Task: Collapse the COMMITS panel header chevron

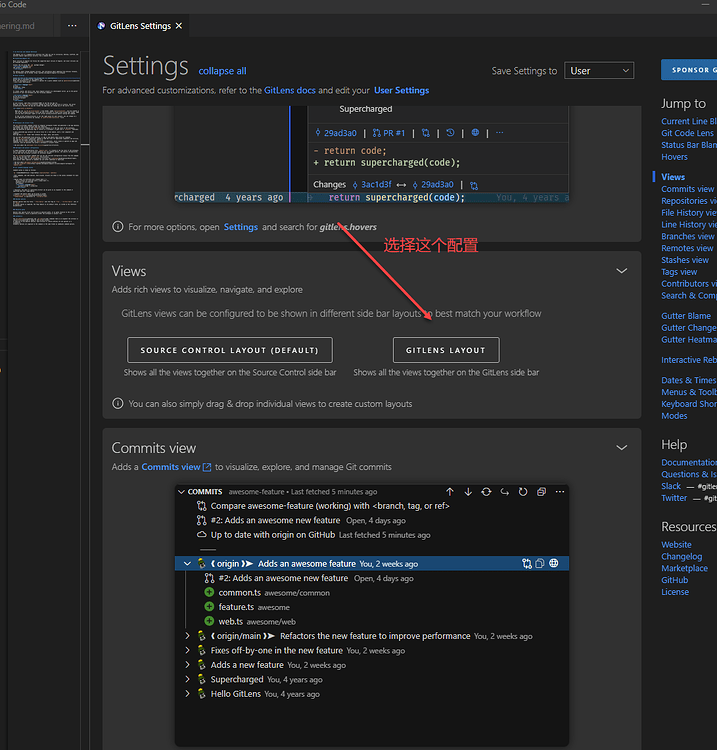Action: (x=181, y=492)
